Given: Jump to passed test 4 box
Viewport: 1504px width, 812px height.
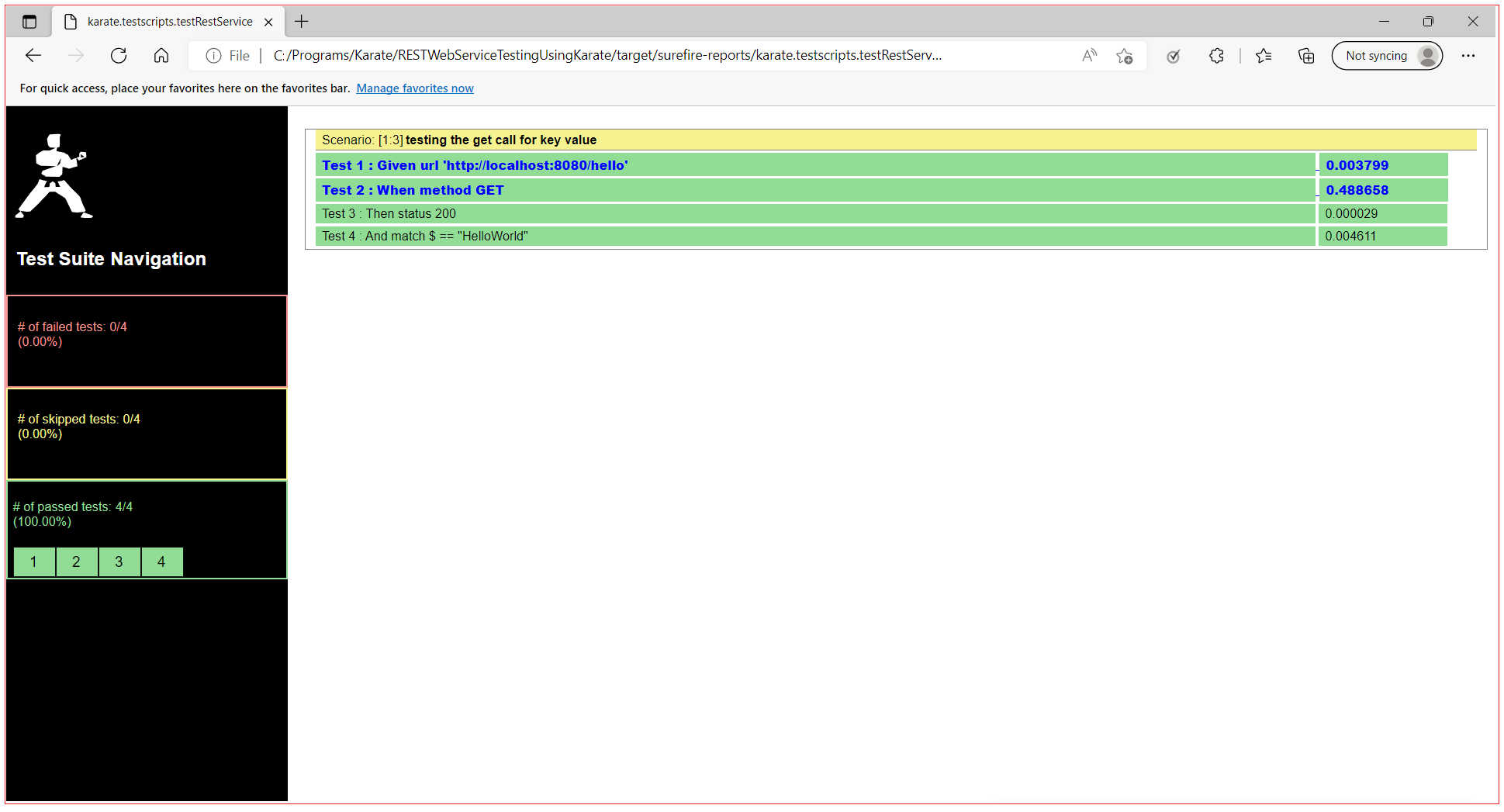Looking at the screenshot, I should (x=162, y=562).
